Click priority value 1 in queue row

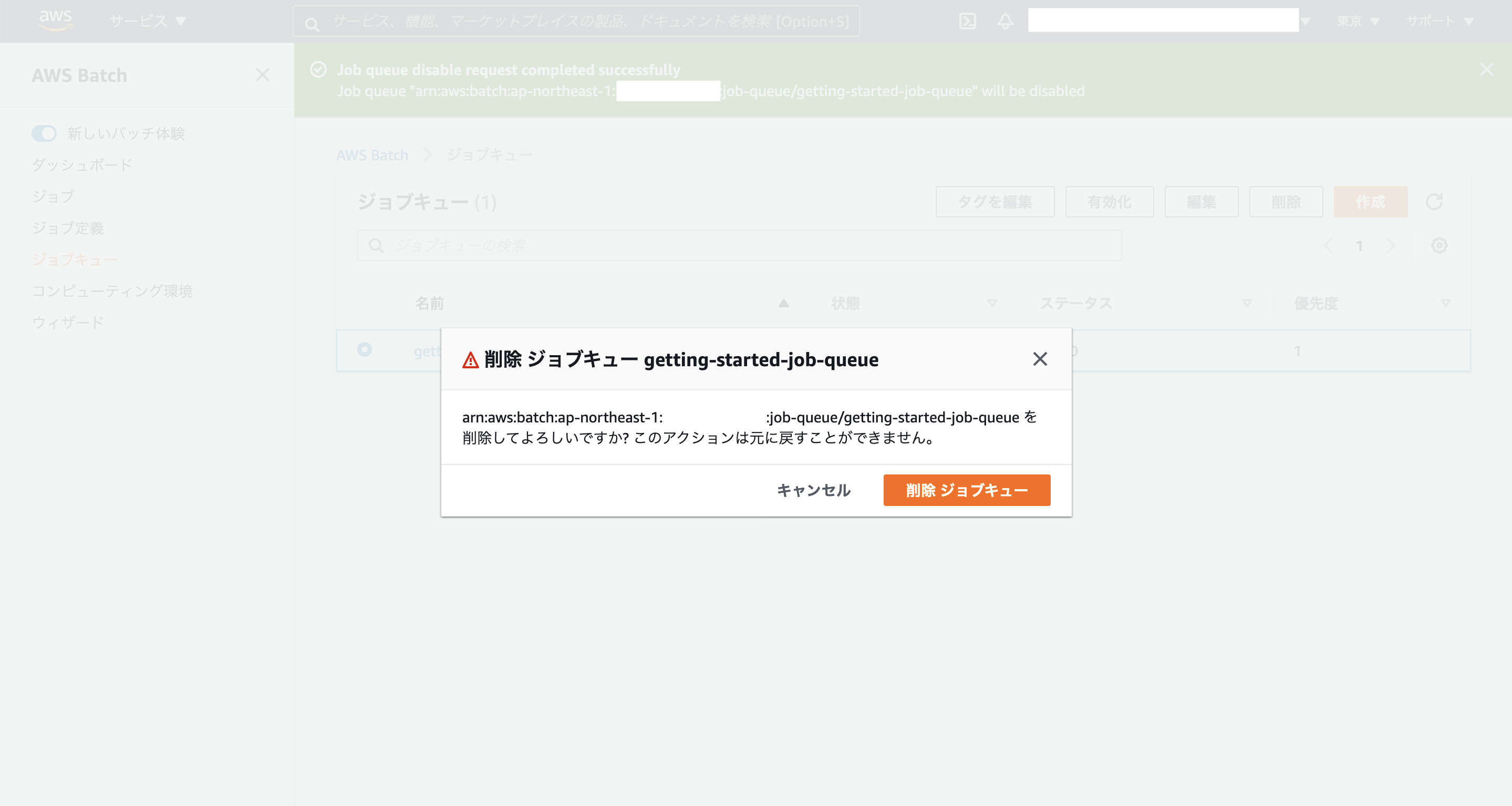1297,351
